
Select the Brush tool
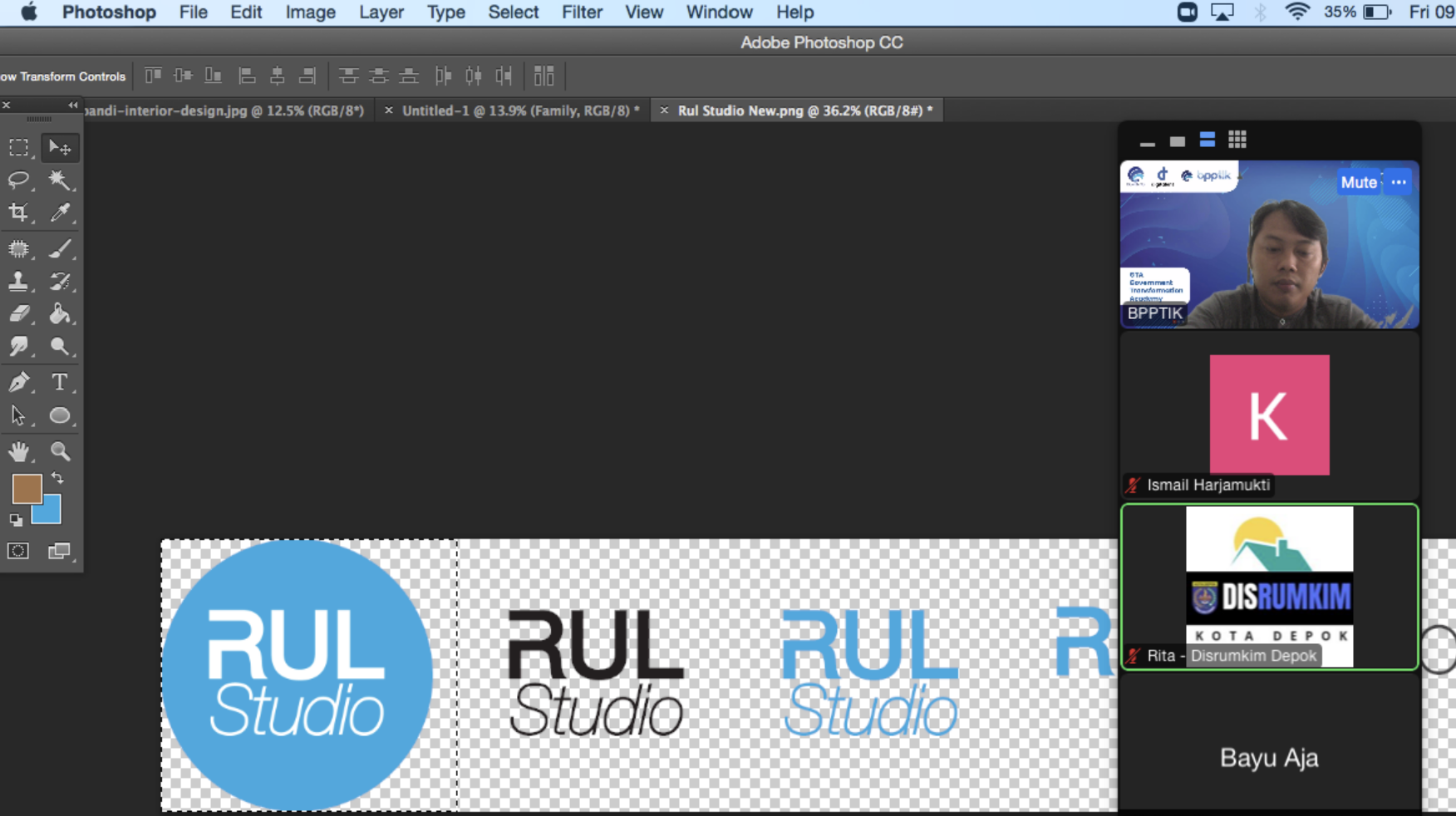[x=59, y=248]
